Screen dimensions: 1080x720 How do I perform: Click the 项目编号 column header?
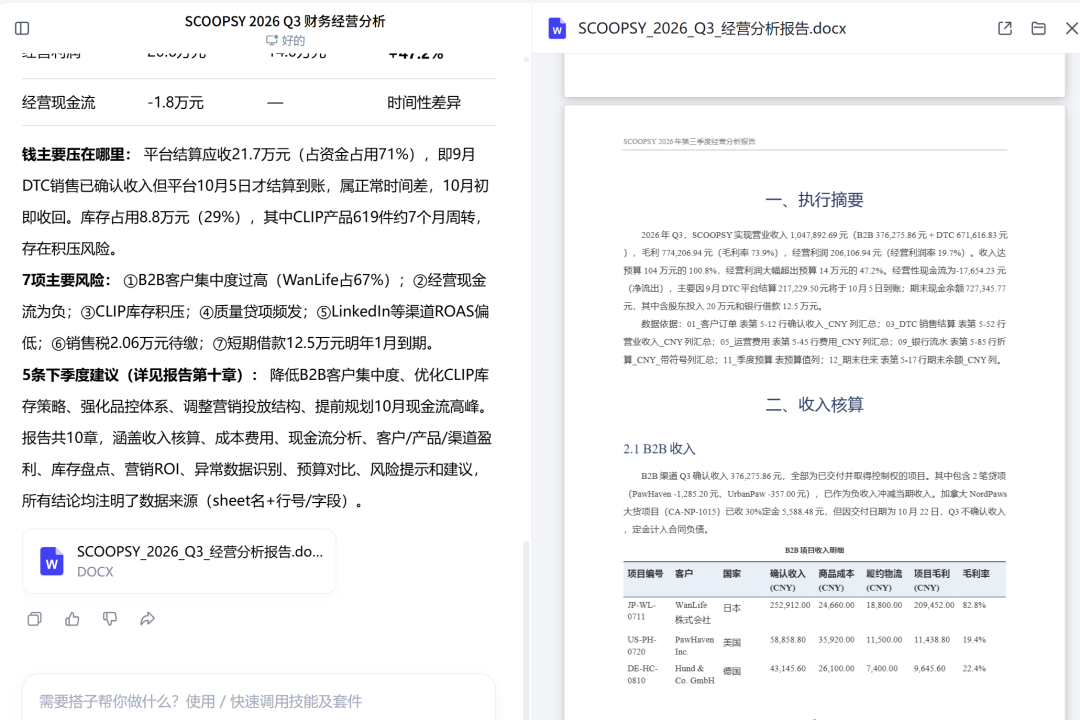tap(645, 573)
